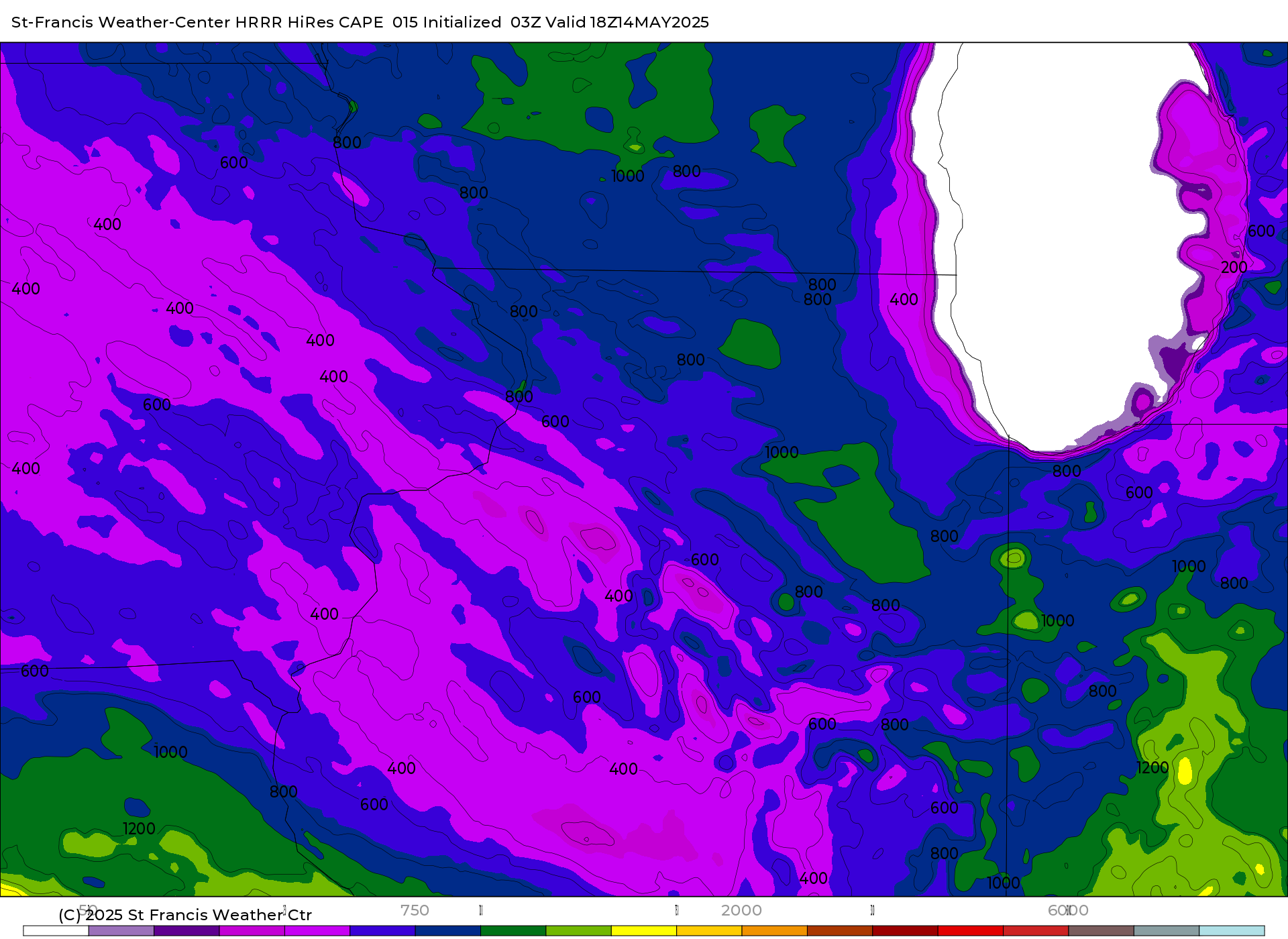Select the dark maroon red legend swatch
The width and height of the screenshot is (1288, 939).
click(905, 931)
